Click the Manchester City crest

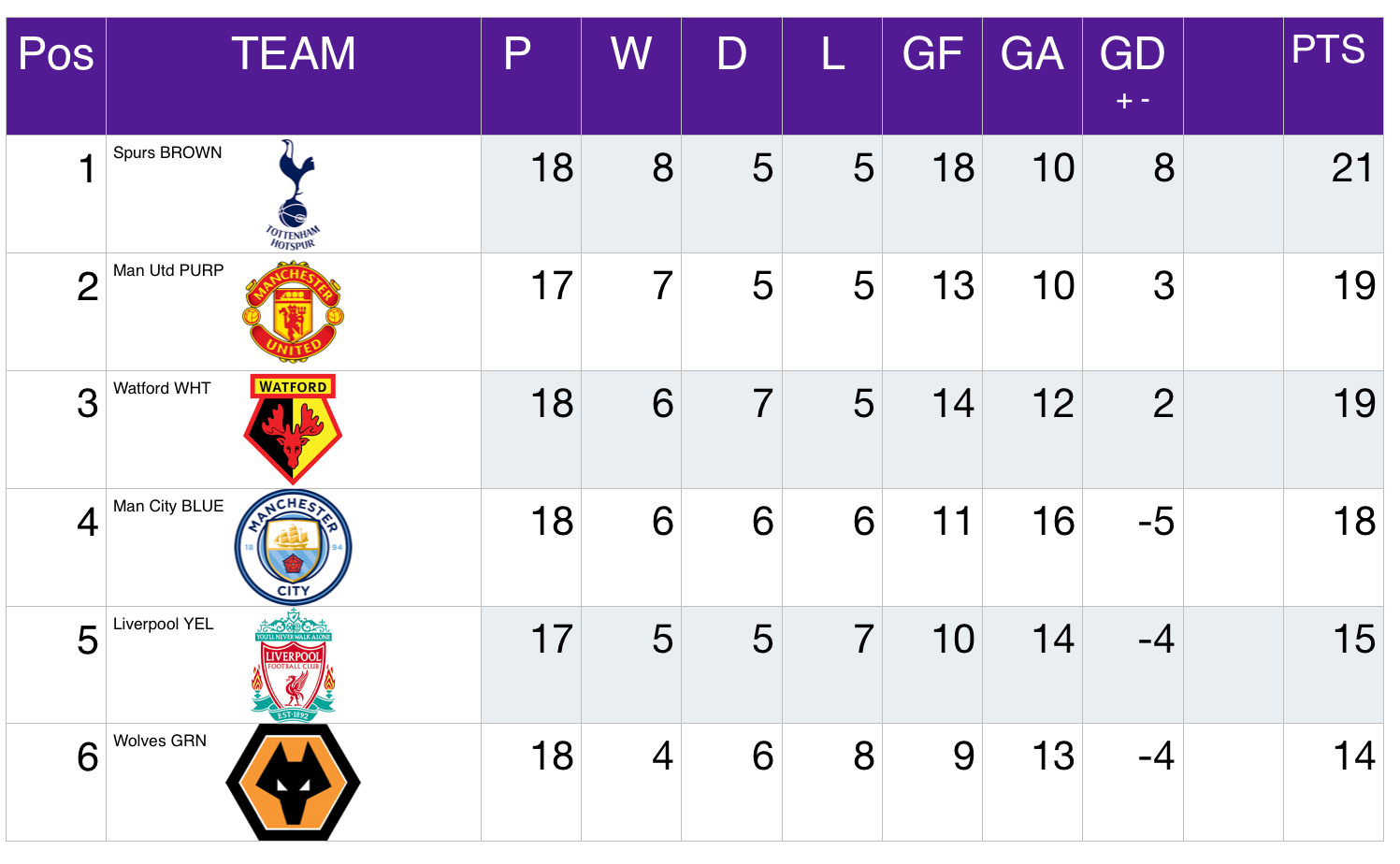[x=293, y=547]
